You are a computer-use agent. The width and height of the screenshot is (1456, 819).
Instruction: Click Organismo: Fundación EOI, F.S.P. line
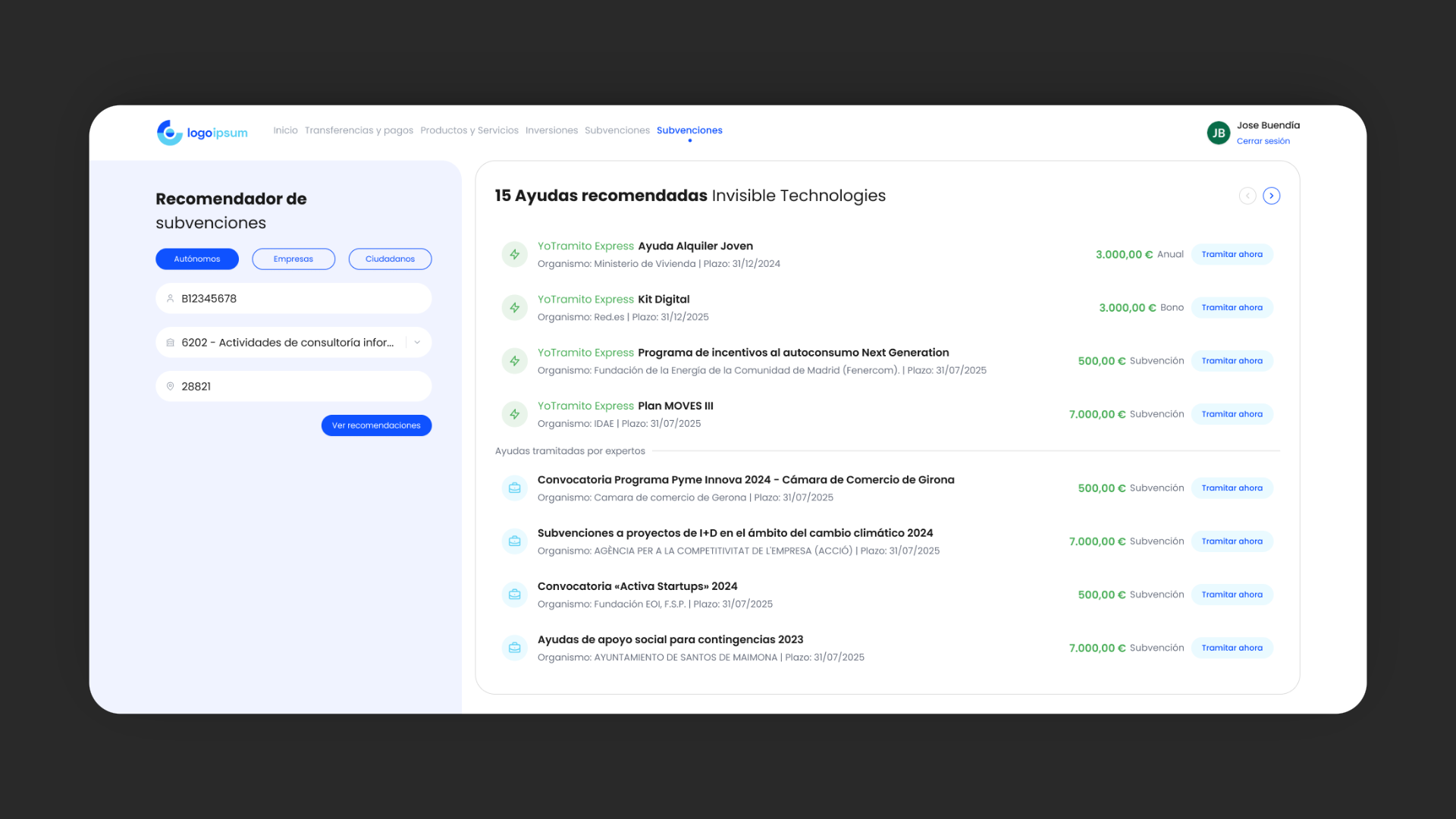(654, 604)
